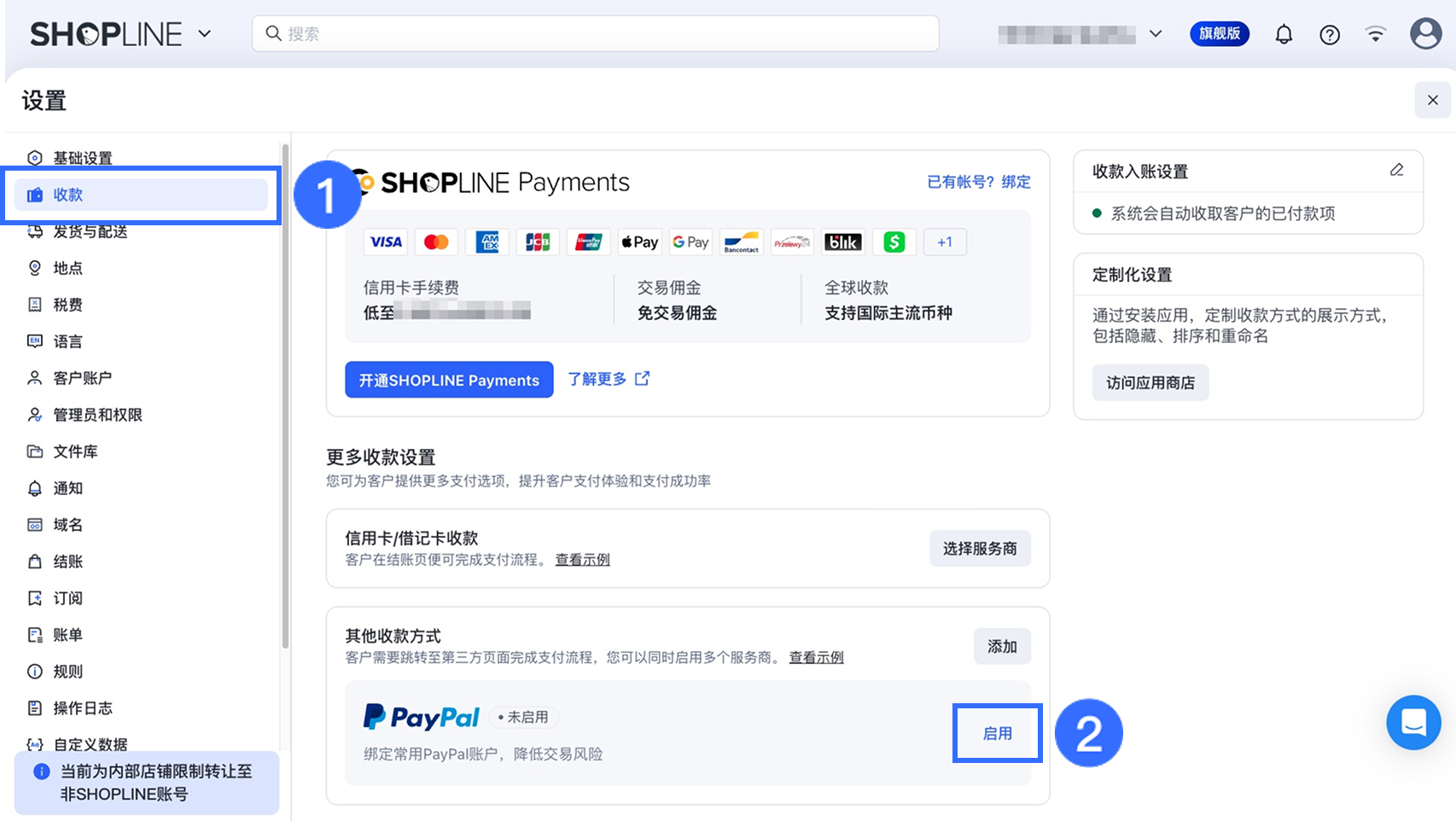Screen dimensions: 1456x821
Task: Check the Wi-Fi connection status icon
Action: coord(1375,34)
